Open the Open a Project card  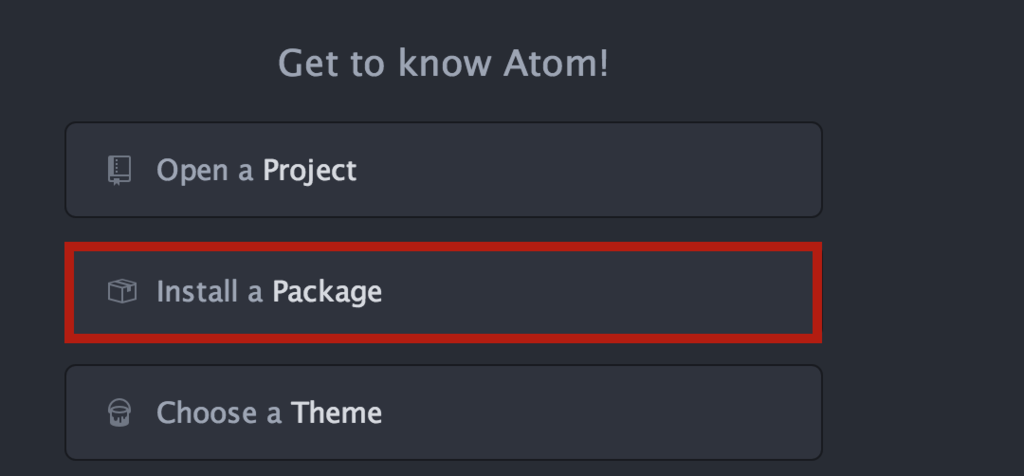(443, 170)
